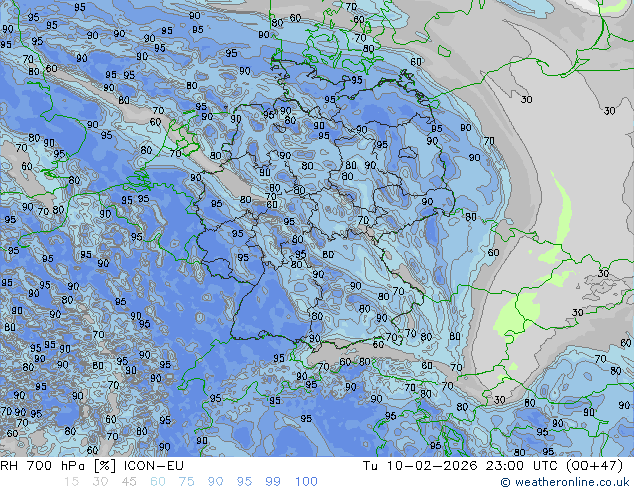Screen dimensions: 634x490
Task: Select the legend value 90 in the color scale
Action: [216, 482]
